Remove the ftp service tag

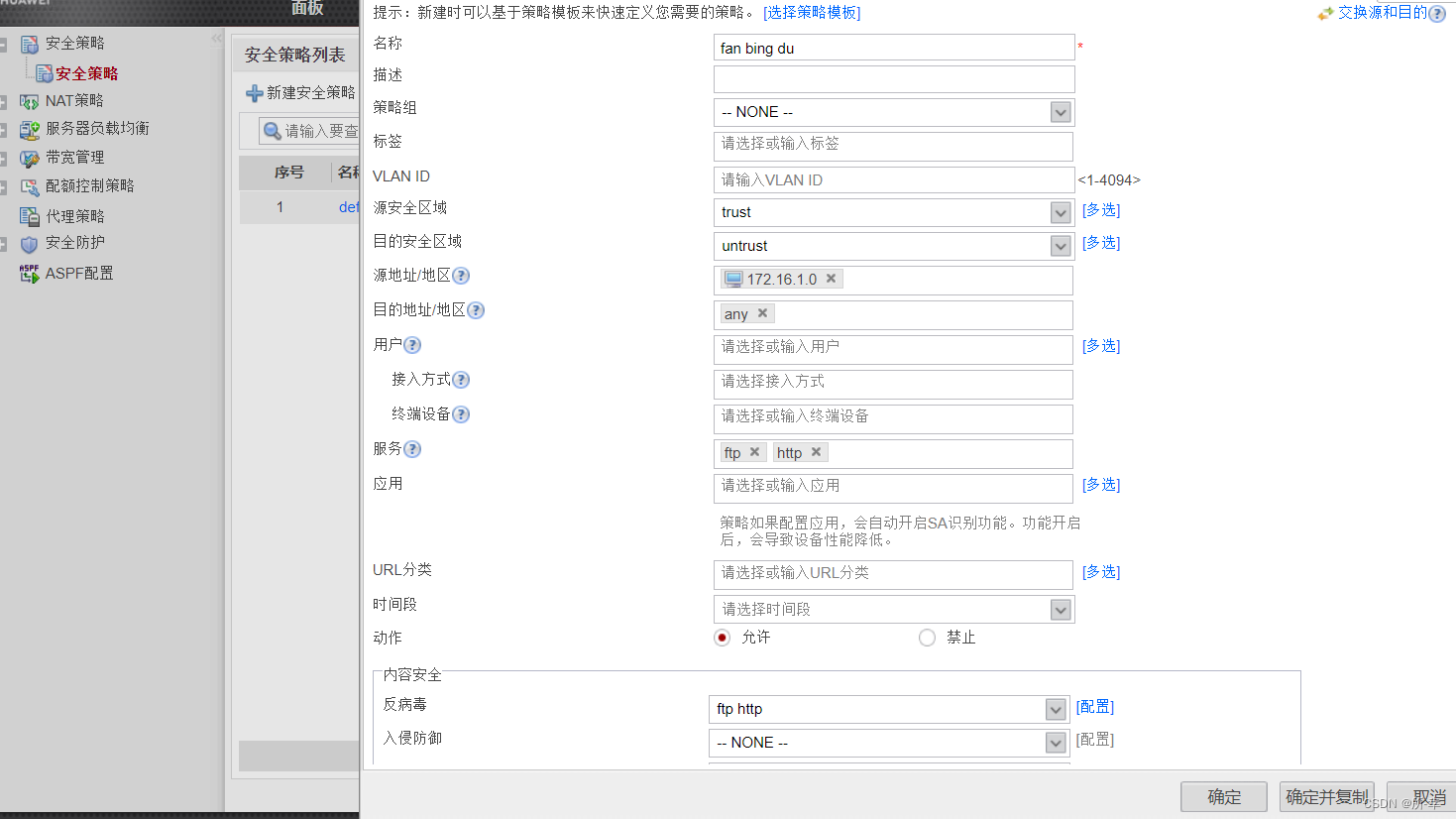coord(754,452)
